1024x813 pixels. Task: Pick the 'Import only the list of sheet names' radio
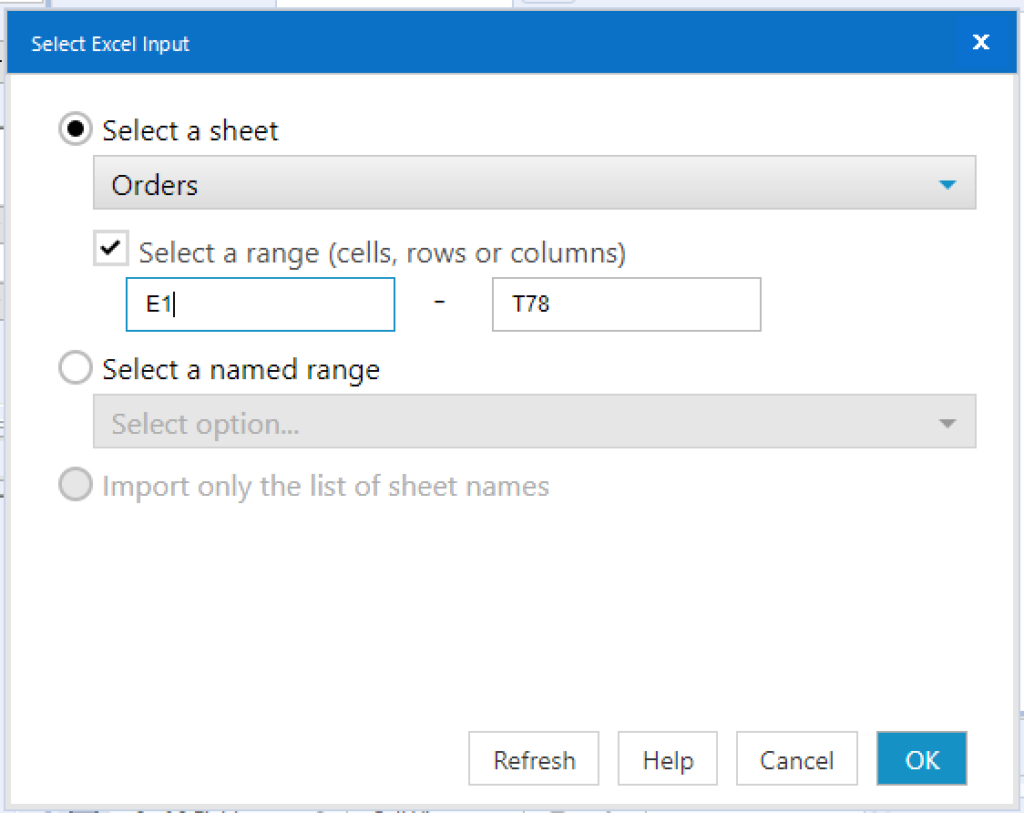pos(76,486)
